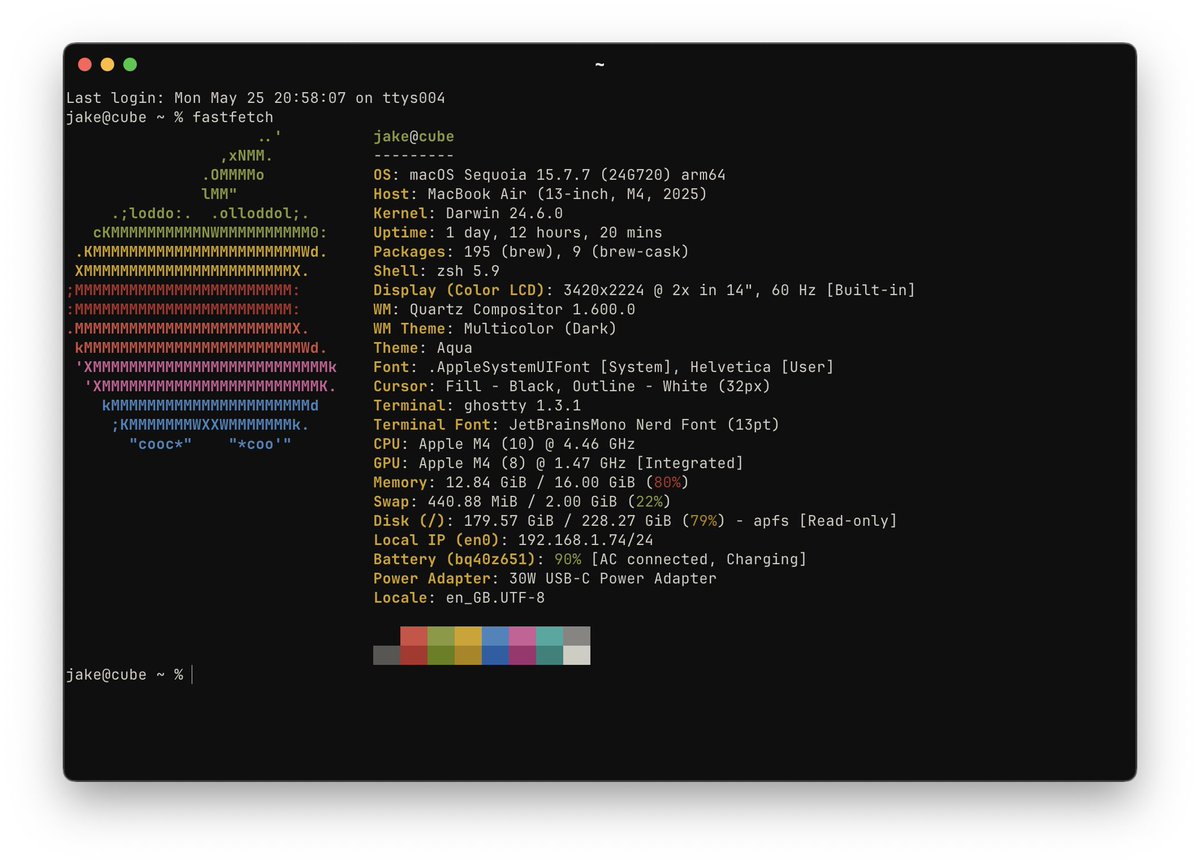Maximize the terminal with green button
Image resolution: width=1200 pixels, height=865 pixels.
(x=130, y=65)
